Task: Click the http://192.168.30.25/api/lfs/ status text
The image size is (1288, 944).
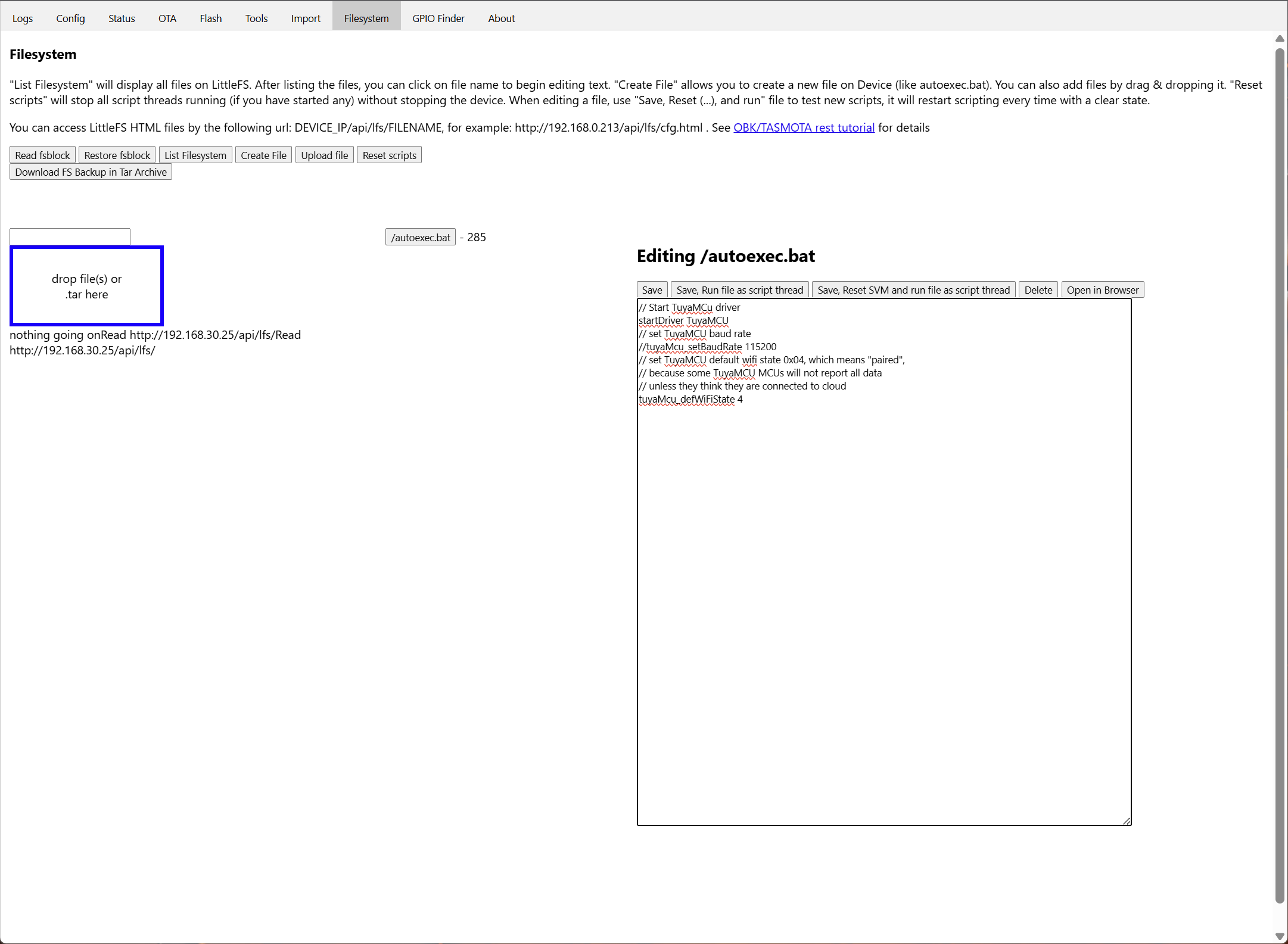Action: click(x=82, y=350)
